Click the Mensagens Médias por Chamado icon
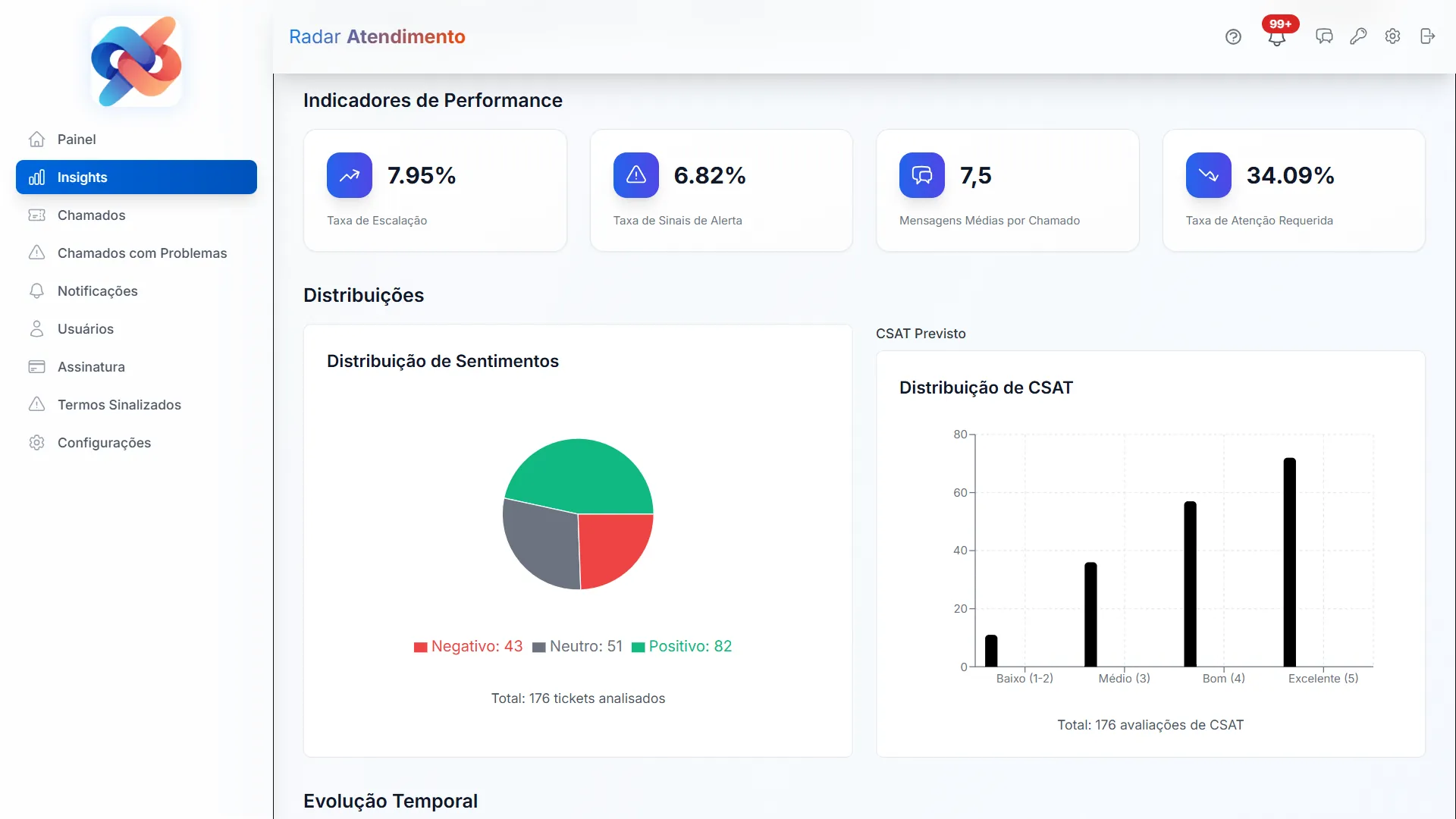 921,175
